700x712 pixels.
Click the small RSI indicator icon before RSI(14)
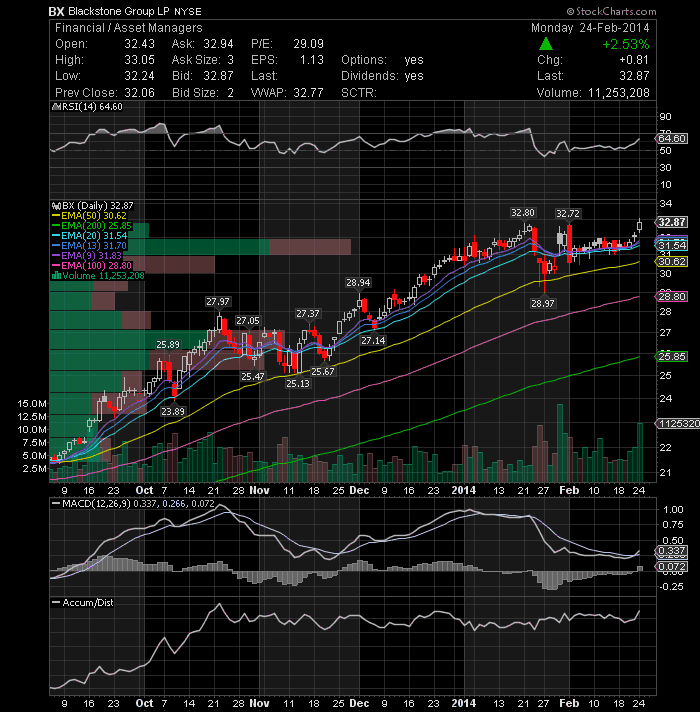pyautogui.click(x=56, y=107)
